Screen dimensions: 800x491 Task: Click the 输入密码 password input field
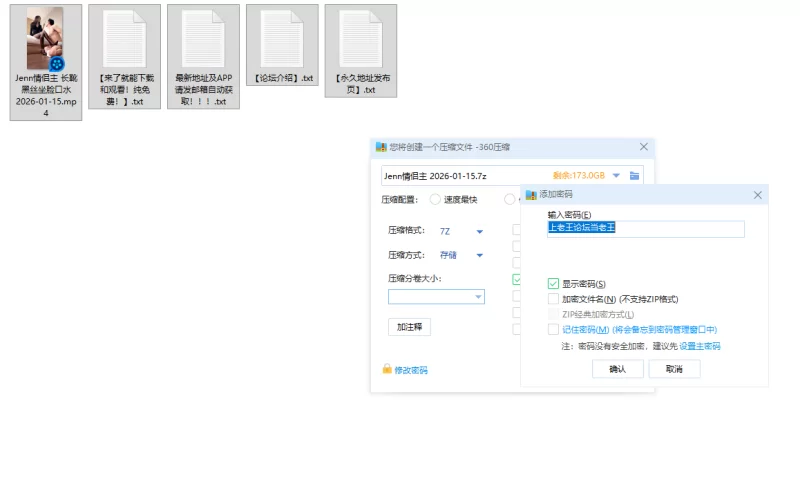(x=645, y=229)
